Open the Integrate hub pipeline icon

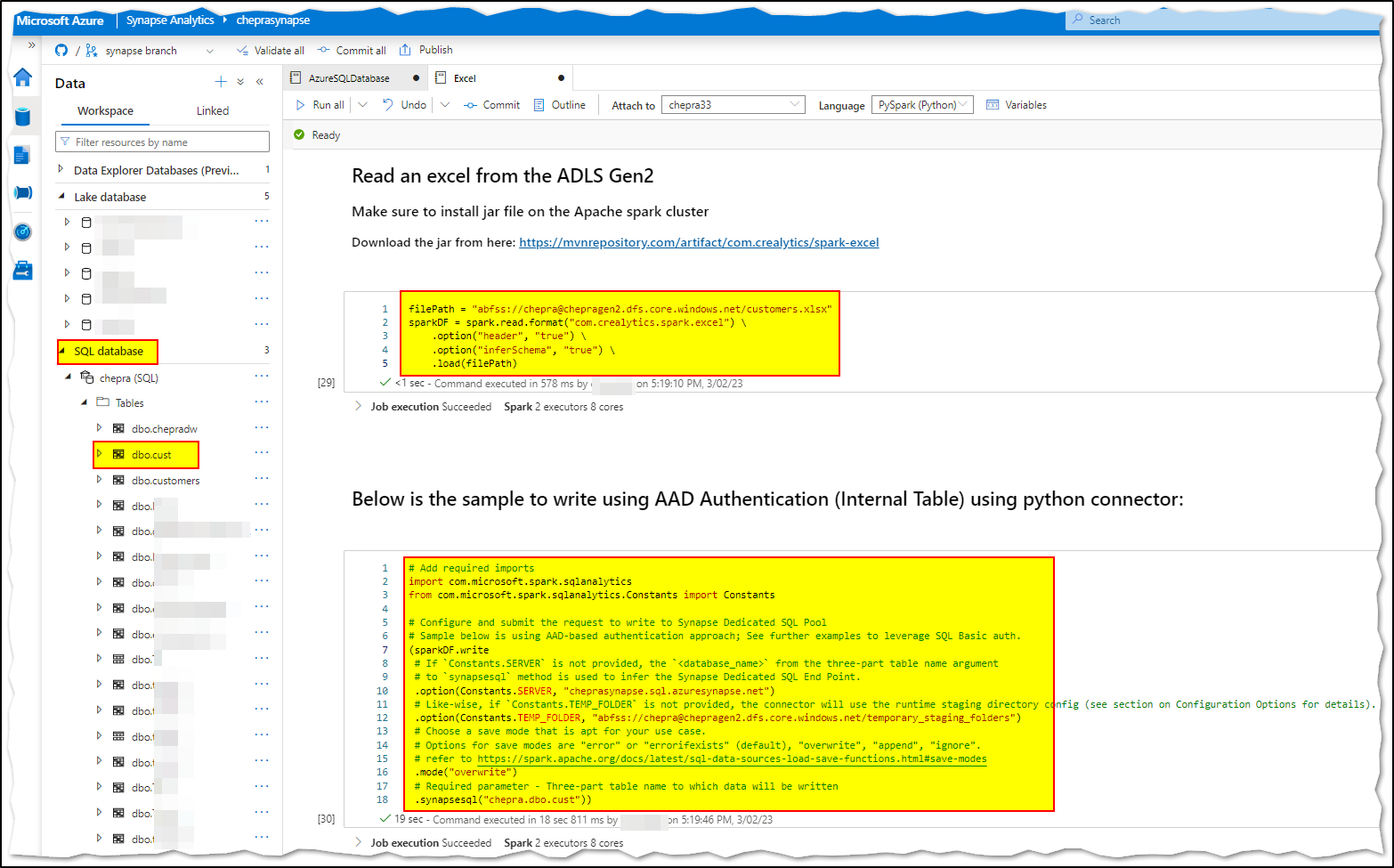(x=23, y=193)
